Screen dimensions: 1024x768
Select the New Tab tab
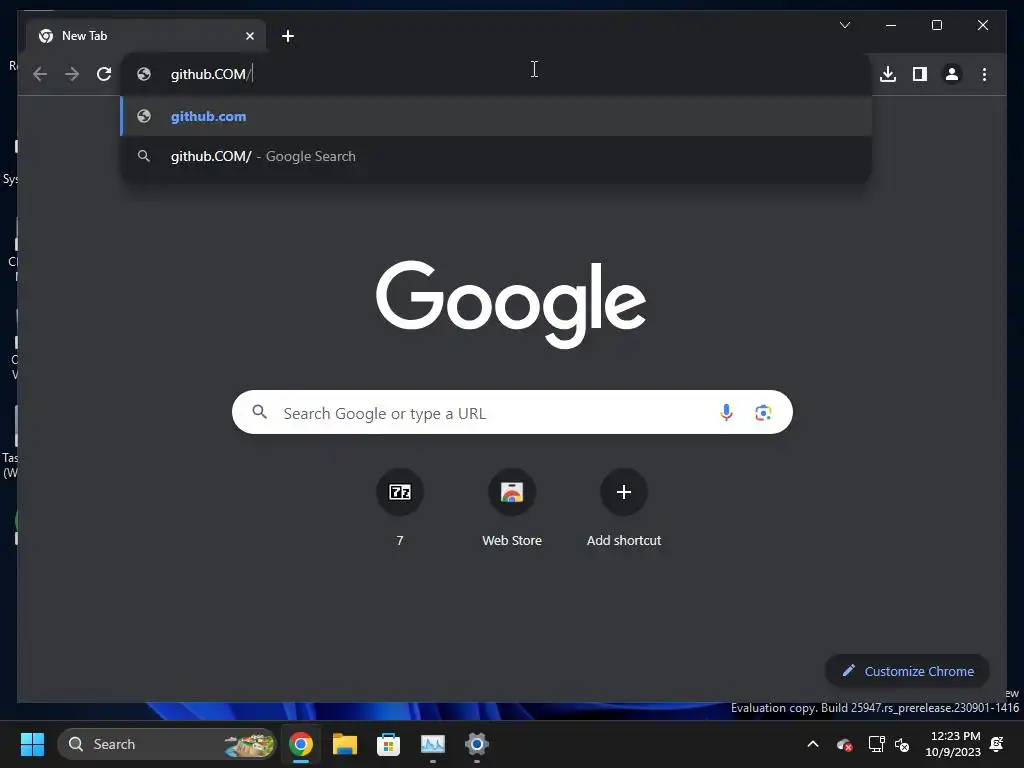tap(146, 36)
